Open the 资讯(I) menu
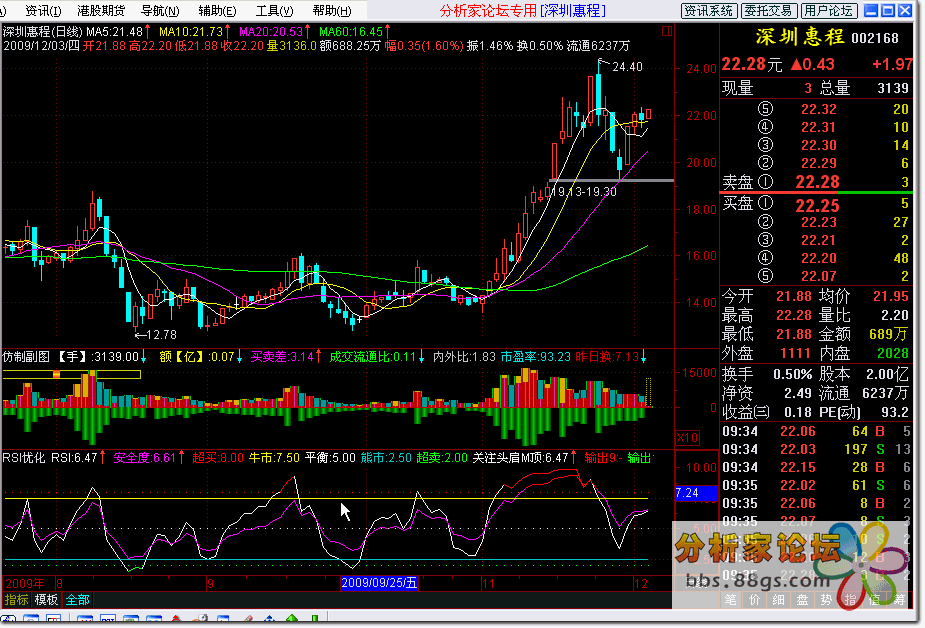Screen dimensions: 925x628 [43, 11]
